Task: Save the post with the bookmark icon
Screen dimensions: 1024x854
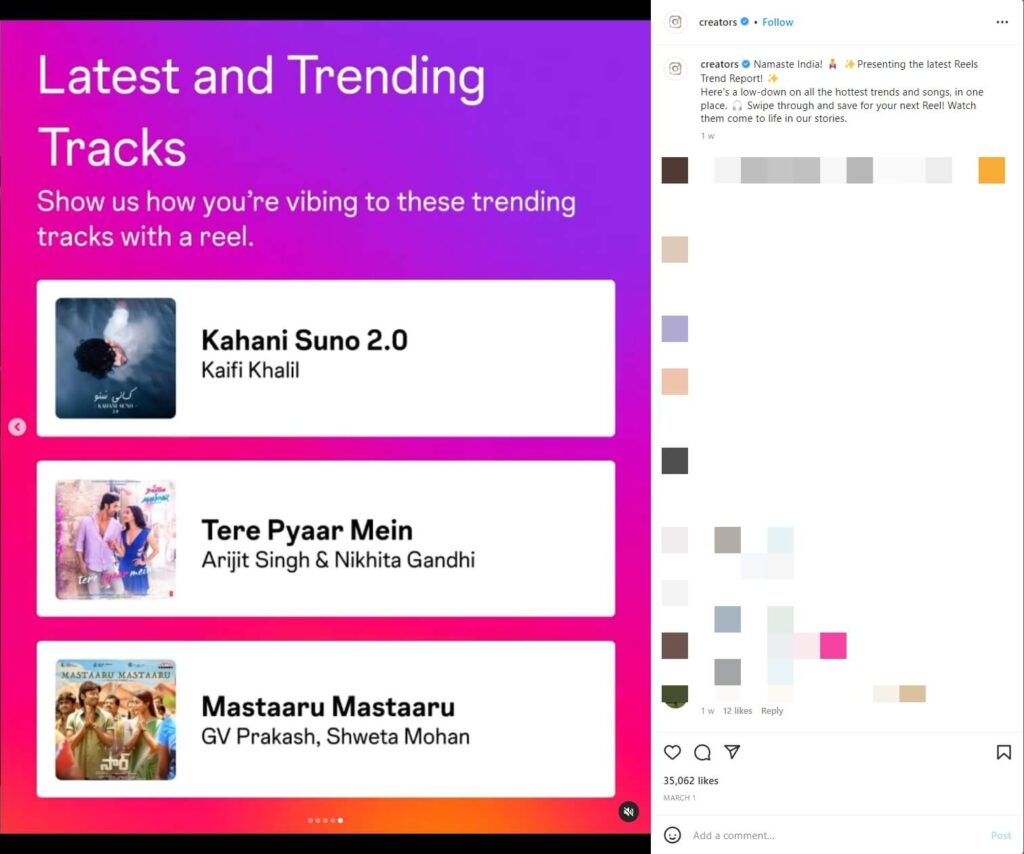Action: pyautogui.click(x=1004, y=752)
